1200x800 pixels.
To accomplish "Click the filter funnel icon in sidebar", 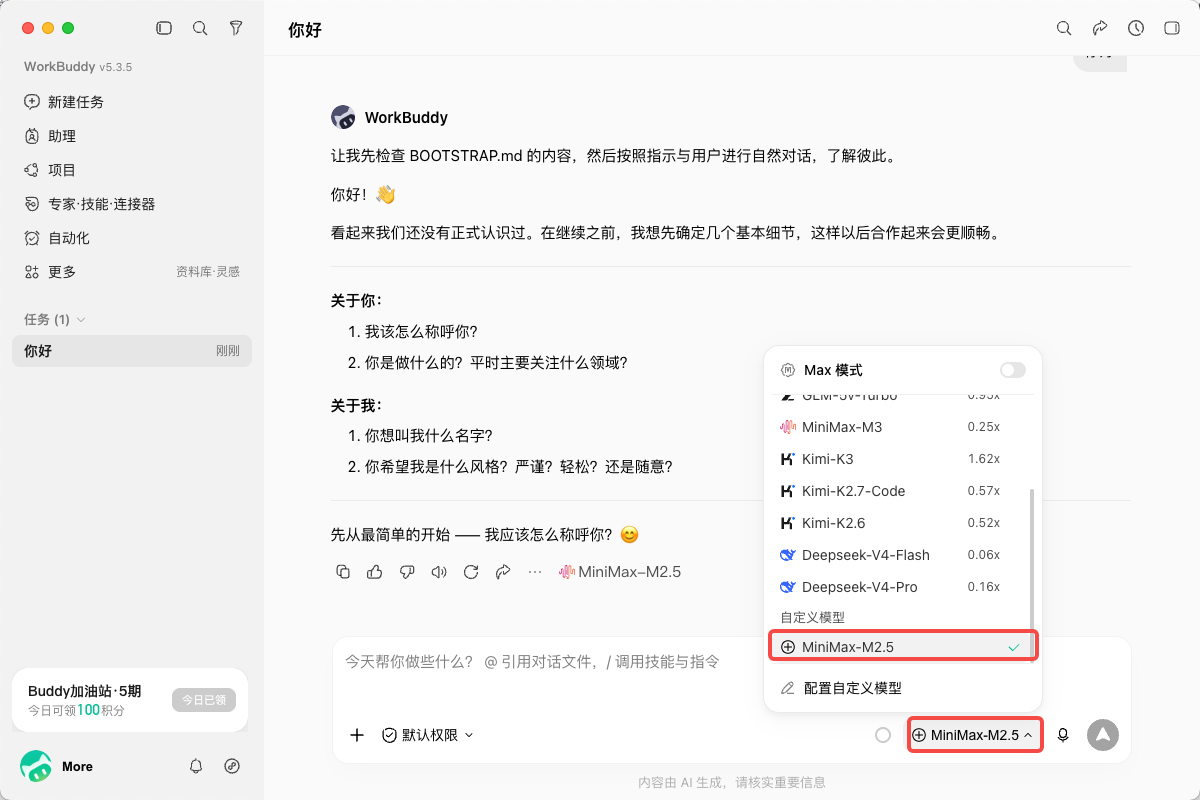I will click(x=236, y=28).
